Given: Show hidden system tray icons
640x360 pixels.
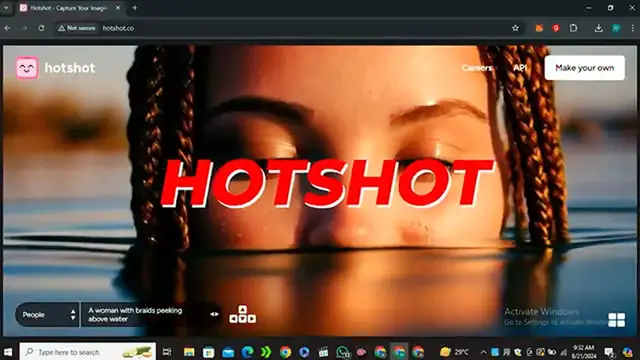Looking at the screenshot, I should [x=484, y=352].
